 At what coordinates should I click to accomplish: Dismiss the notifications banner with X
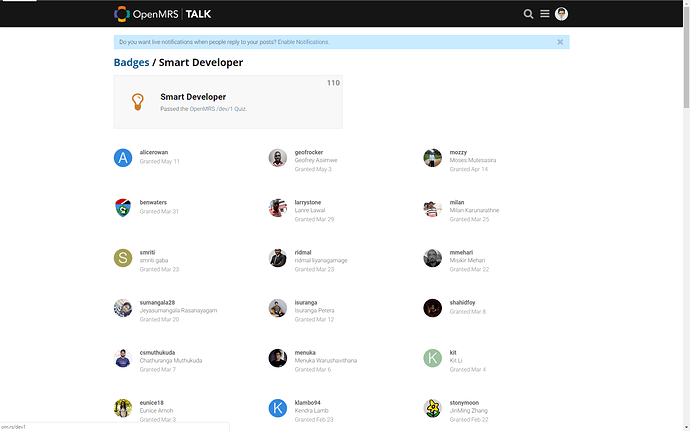pos(560,42)
